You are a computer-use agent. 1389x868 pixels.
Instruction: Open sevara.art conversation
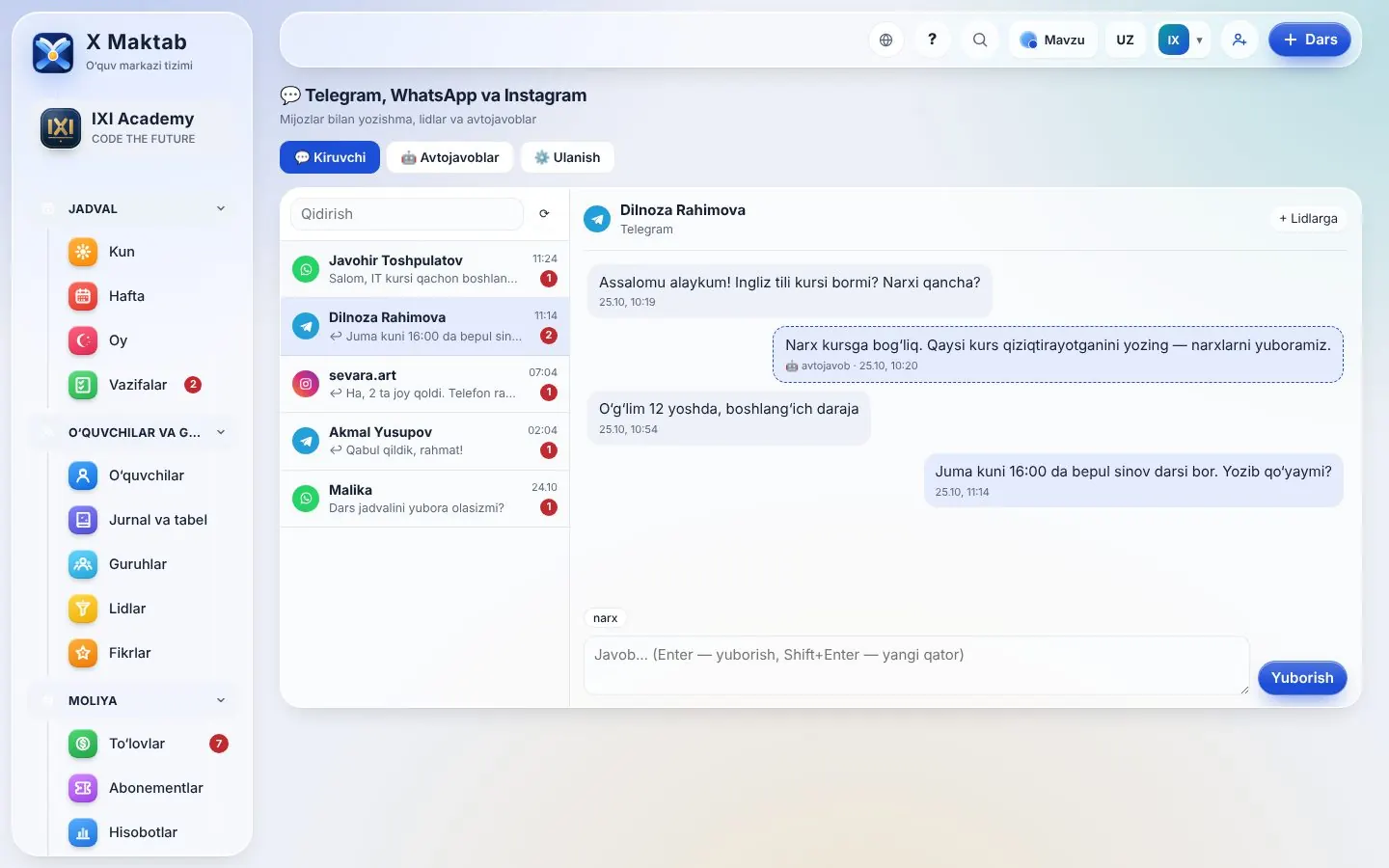point(424,384)
